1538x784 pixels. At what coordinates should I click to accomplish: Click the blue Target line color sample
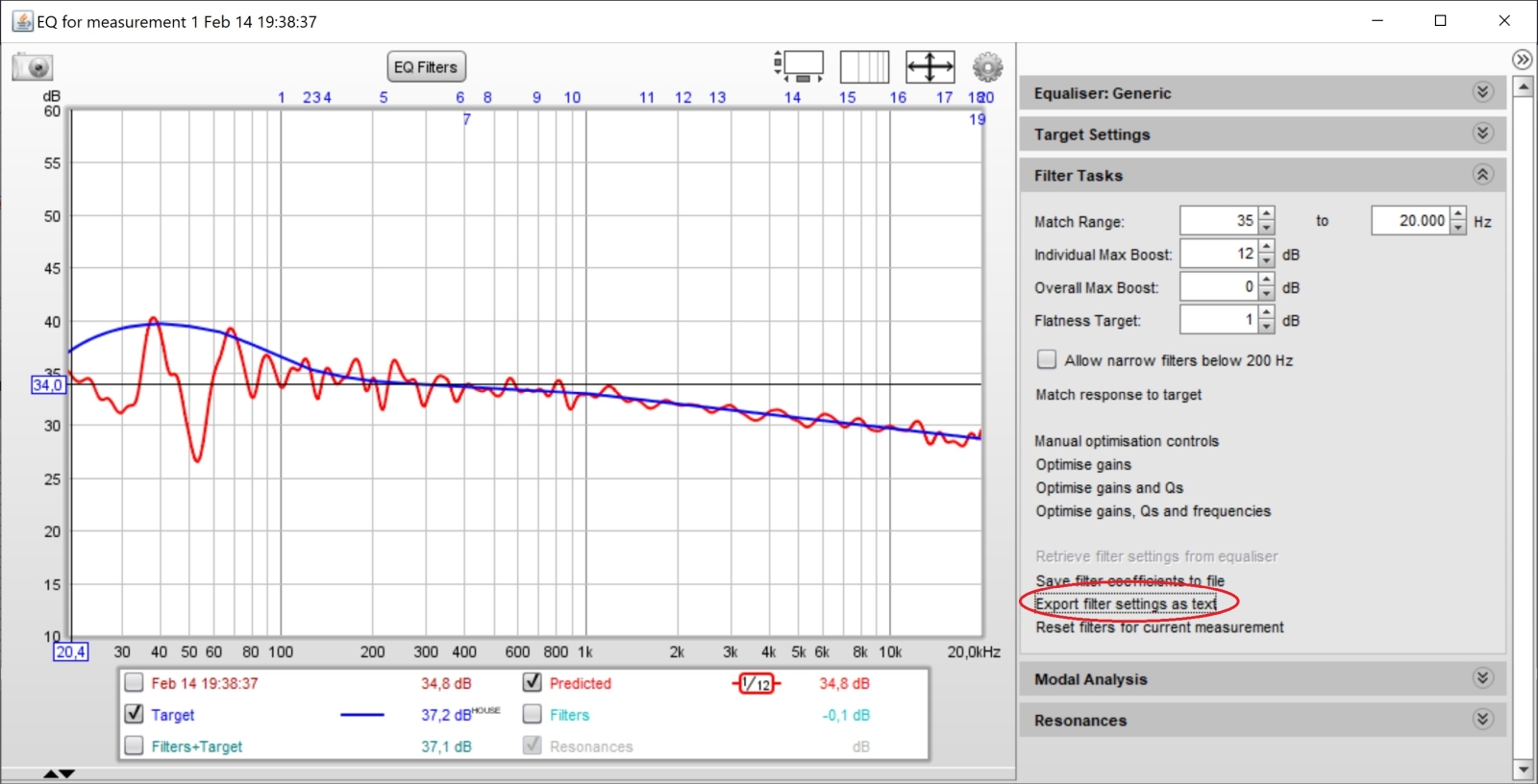(x=362, y=715)
